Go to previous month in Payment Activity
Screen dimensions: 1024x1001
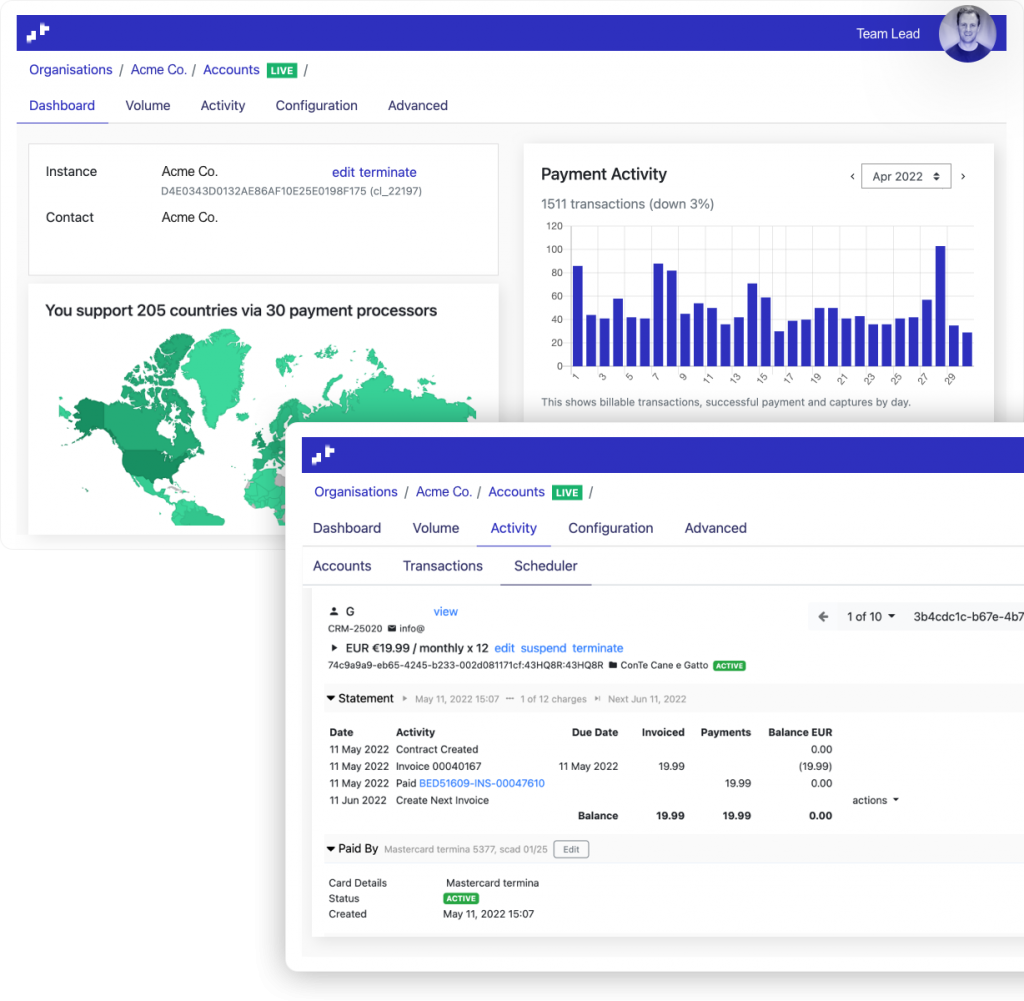pyautogui.click(x=852, y=177)
